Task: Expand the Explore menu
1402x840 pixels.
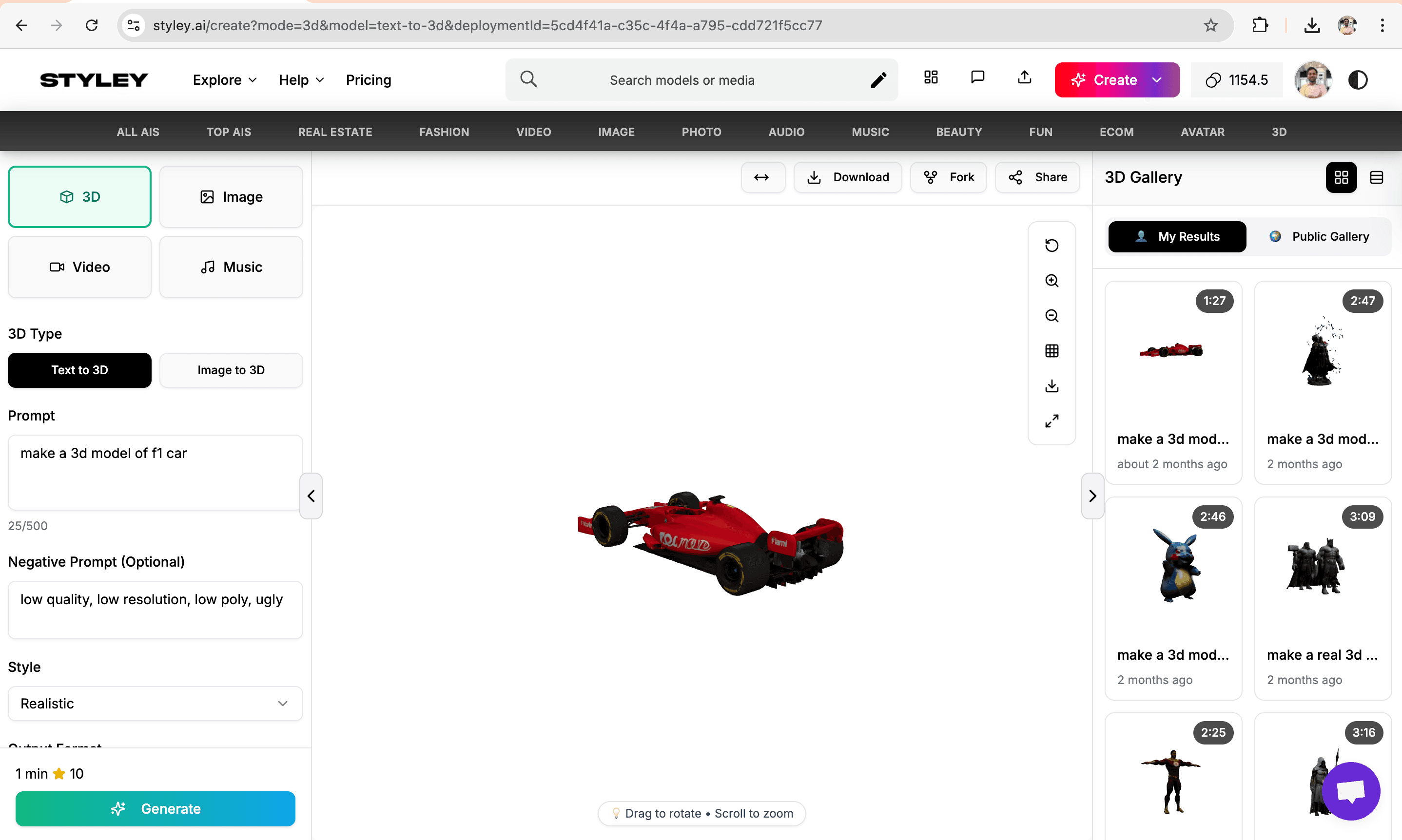Action: [x=225, y=80]
